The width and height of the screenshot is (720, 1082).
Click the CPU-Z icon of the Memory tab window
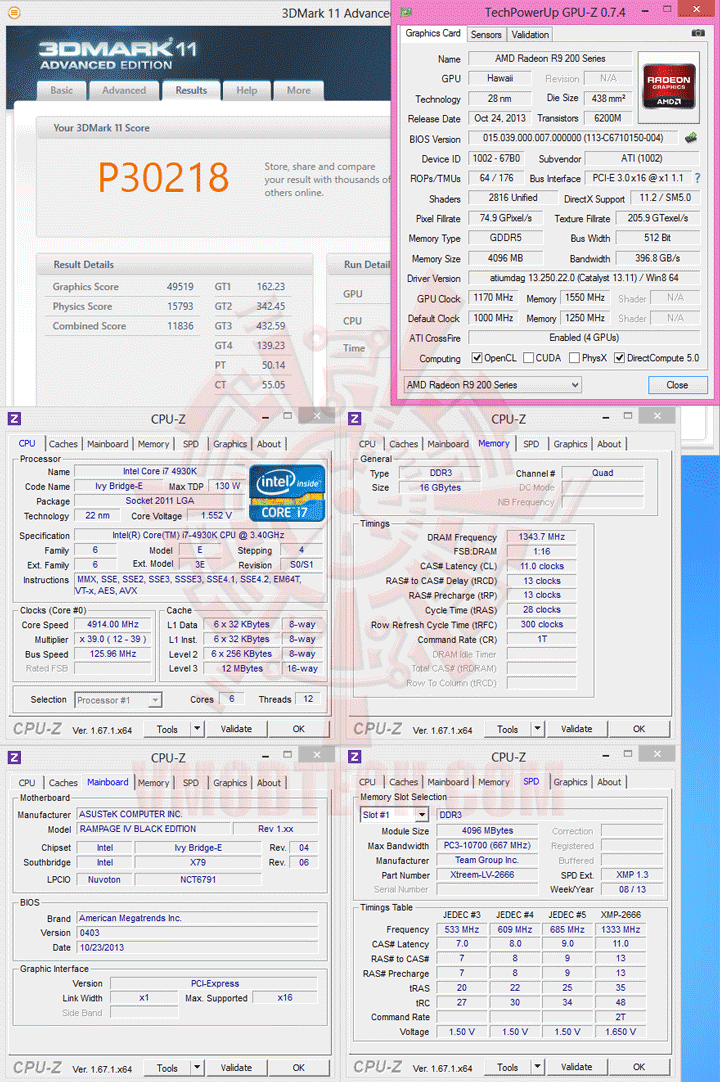point(355,418)
